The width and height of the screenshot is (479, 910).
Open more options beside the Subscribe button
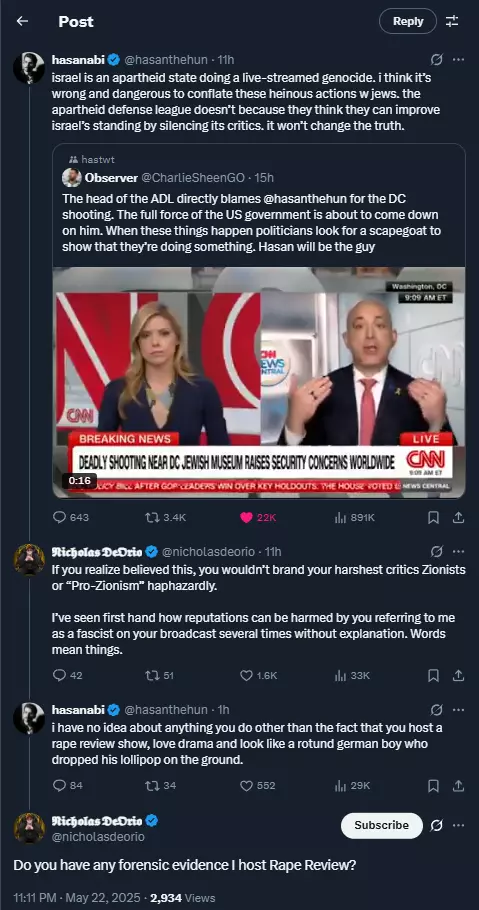(x=458, y=825)
